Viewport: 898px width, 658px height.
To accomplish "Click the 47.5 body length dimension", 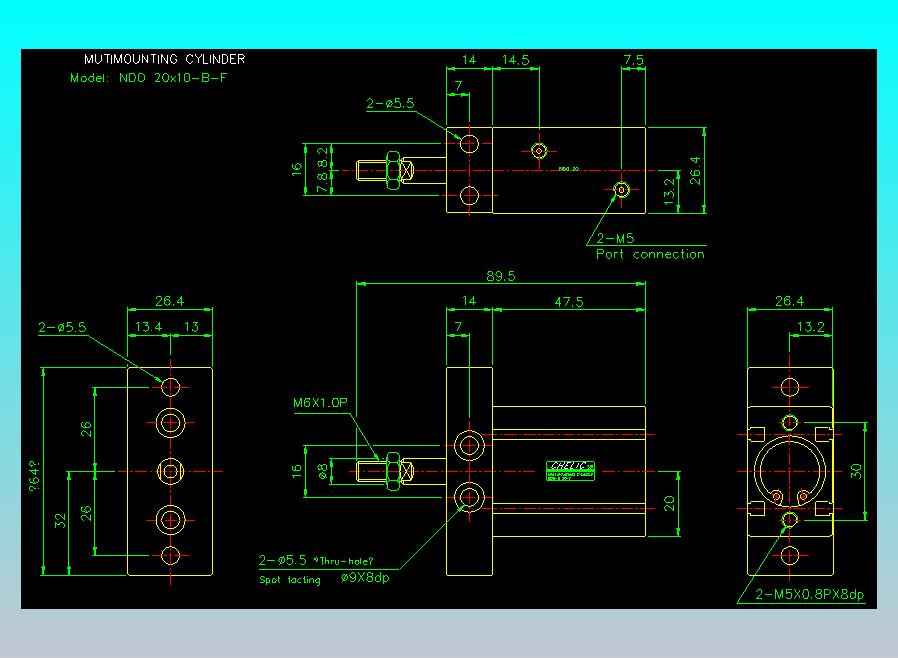I will (569, 302).
